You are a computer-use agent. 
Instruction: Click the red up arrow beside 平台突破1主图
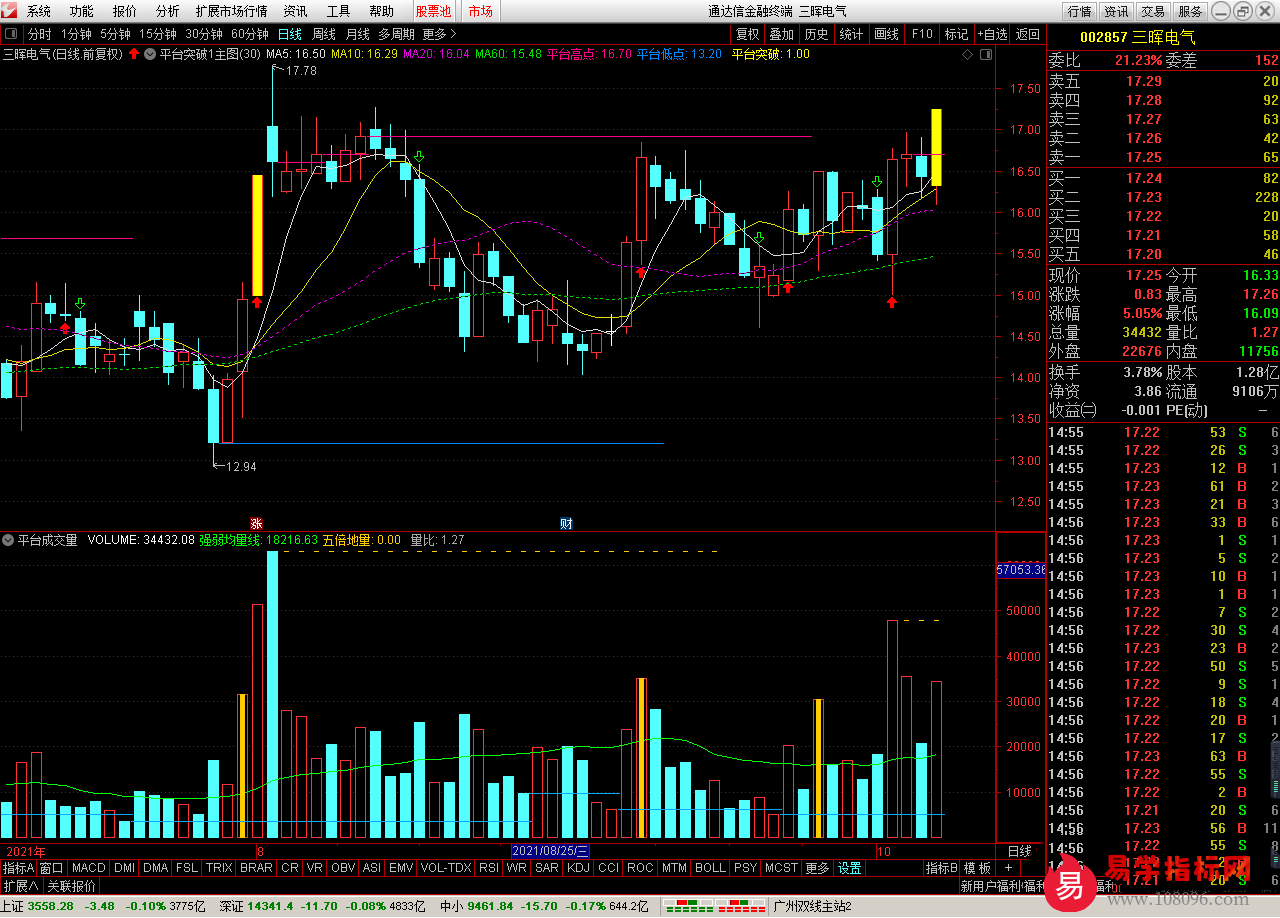click(x=134, y=54)
